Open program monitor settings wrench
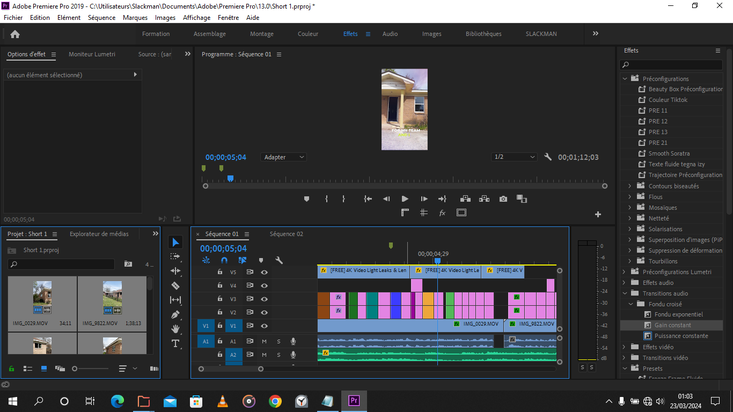This screenshot has height=412, width=733. 548,157
